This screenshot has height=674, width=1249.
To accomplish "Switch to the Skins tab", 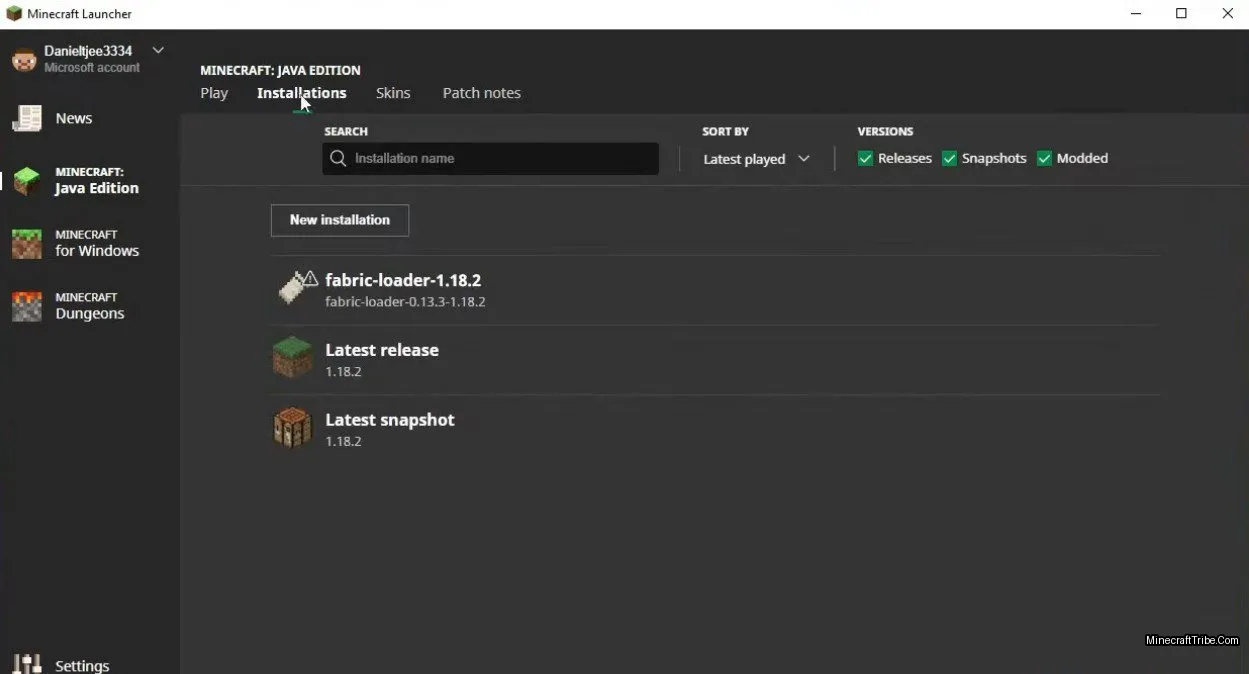I will [393, 93].
